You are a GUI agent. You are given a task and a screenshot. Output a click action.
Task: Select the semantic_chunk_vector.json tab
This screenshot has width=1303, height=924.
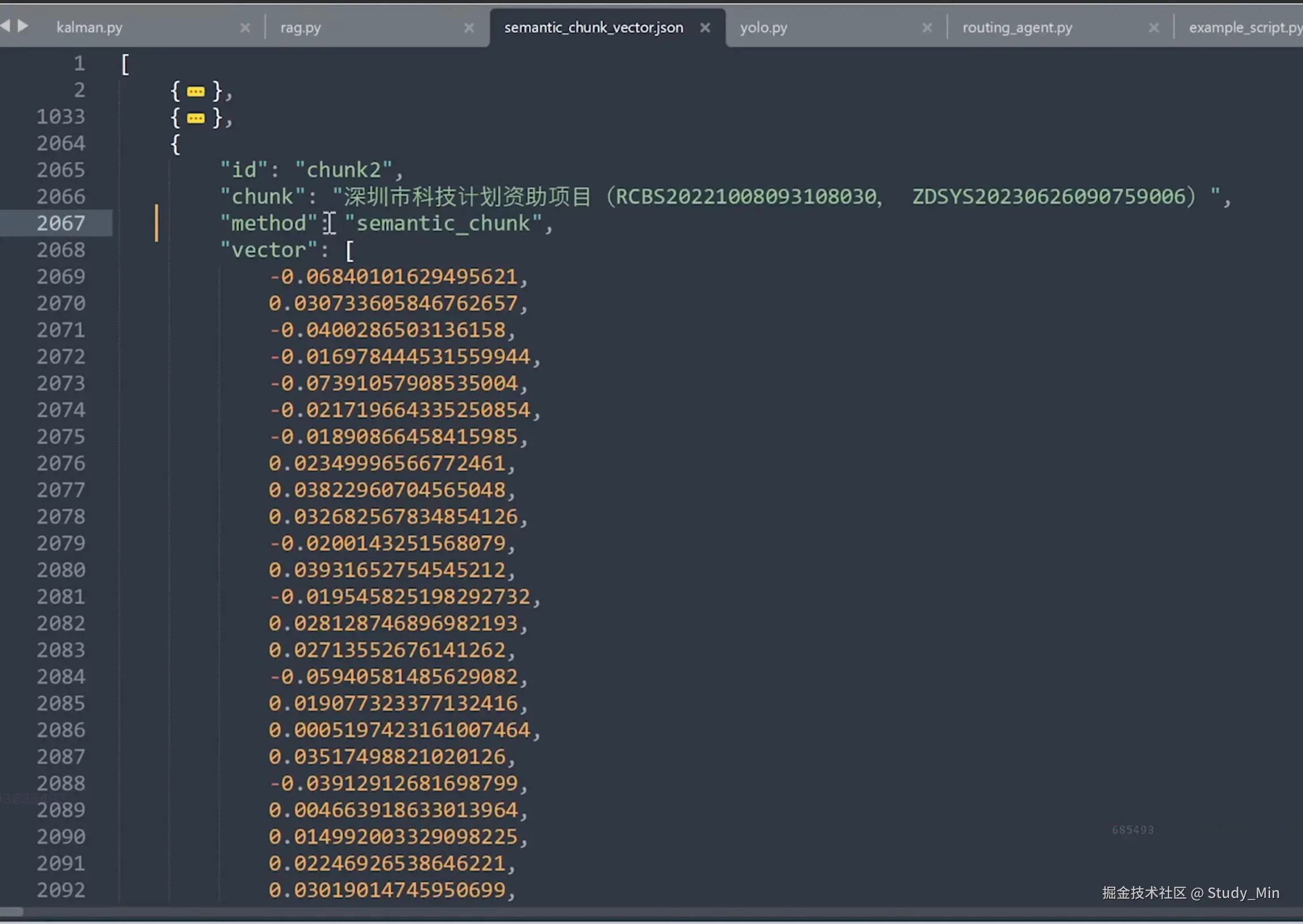[x=593, y=27]
